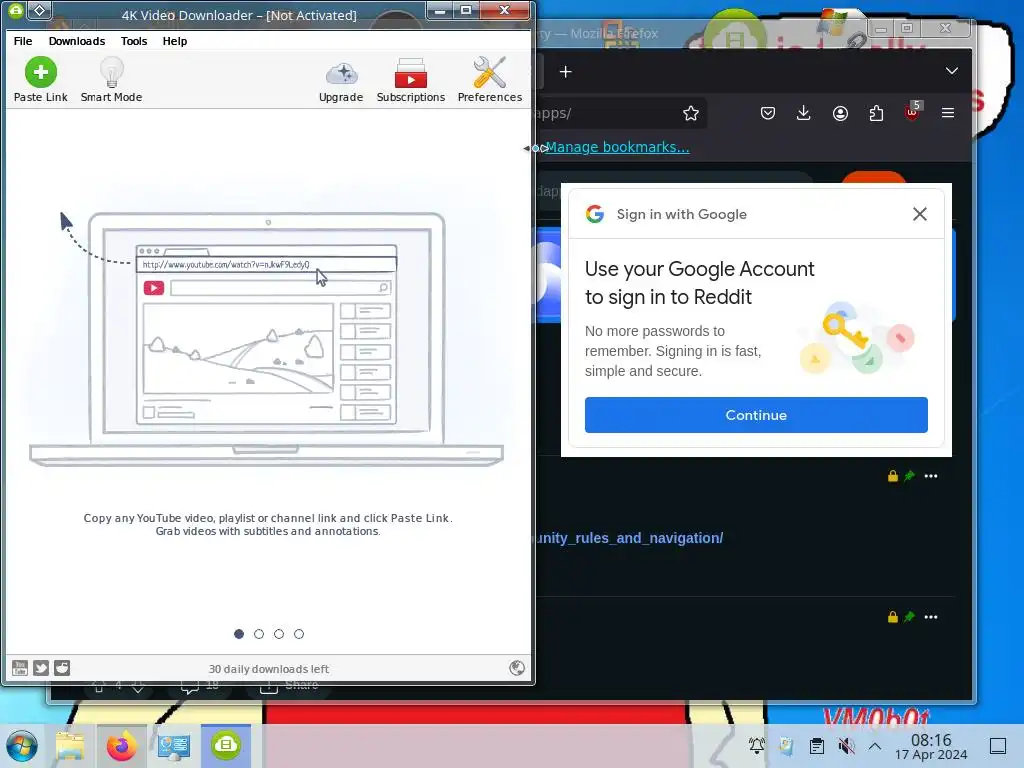Open Subscriptions in 4K Video Downloader
1024x768 pixels.
click(411, 80)
